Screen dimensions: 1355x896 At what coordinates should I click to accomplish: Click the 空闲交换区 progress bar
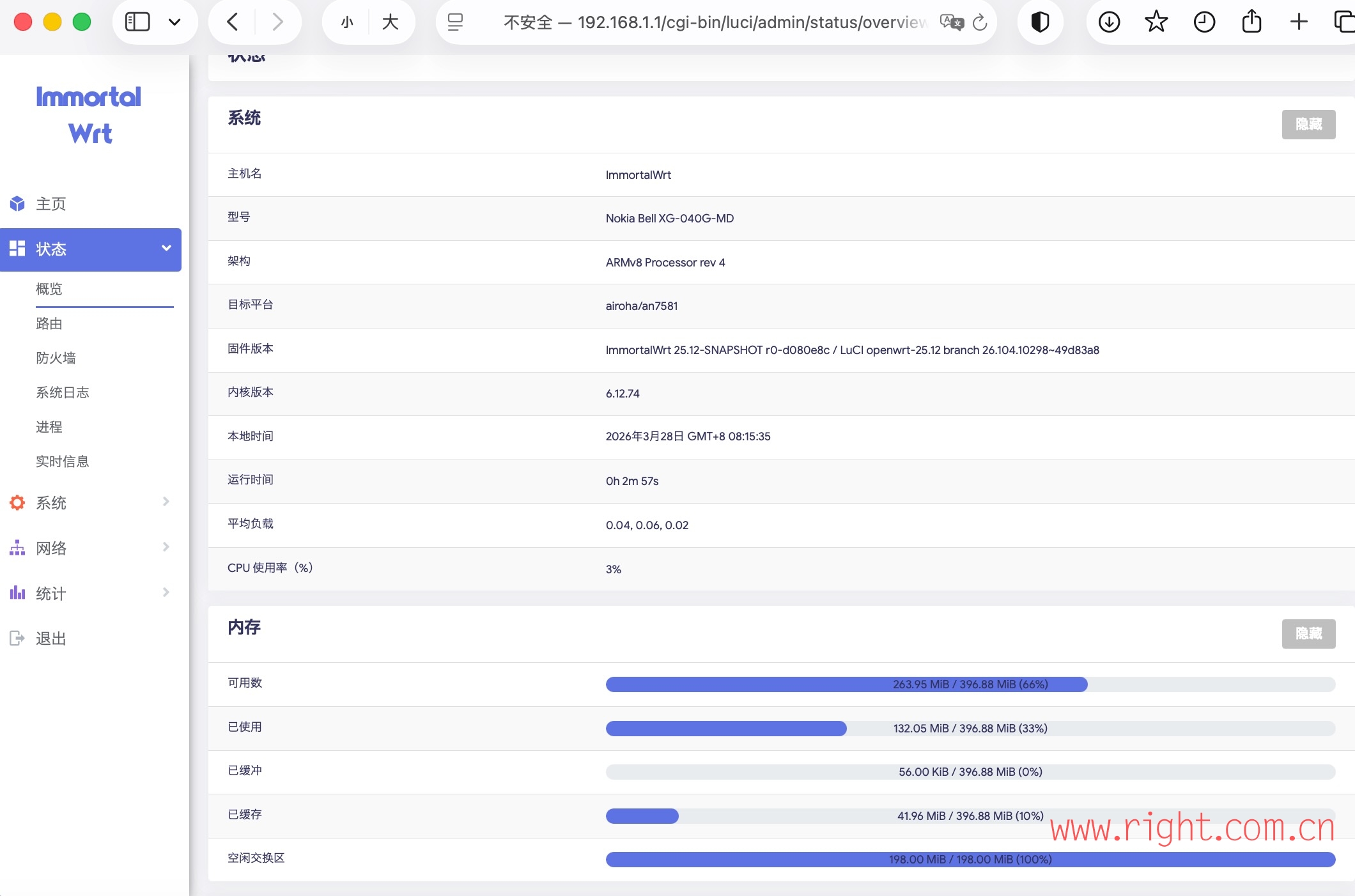(x=970, y=860)
